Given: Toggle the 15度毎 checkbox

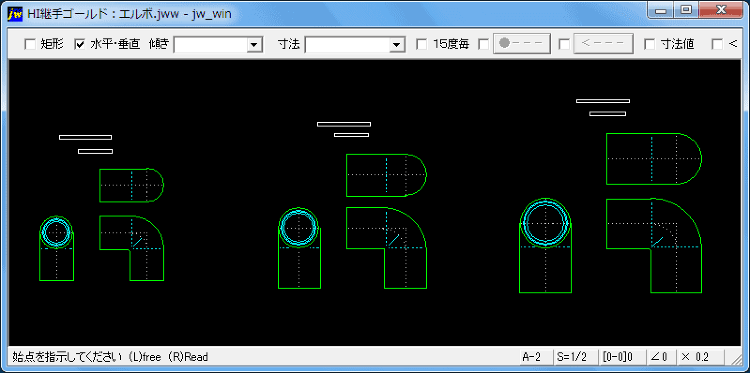Looking at the screenshot, I should 421,44.
